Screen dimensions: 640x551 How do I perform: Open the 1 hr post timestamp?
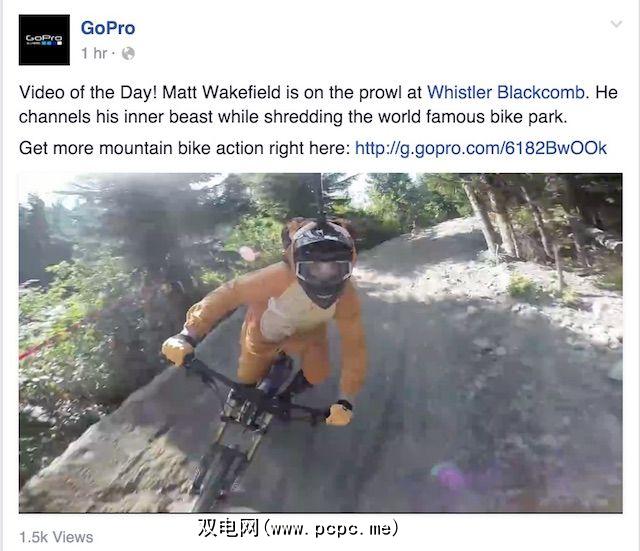[x=94, y=53]
